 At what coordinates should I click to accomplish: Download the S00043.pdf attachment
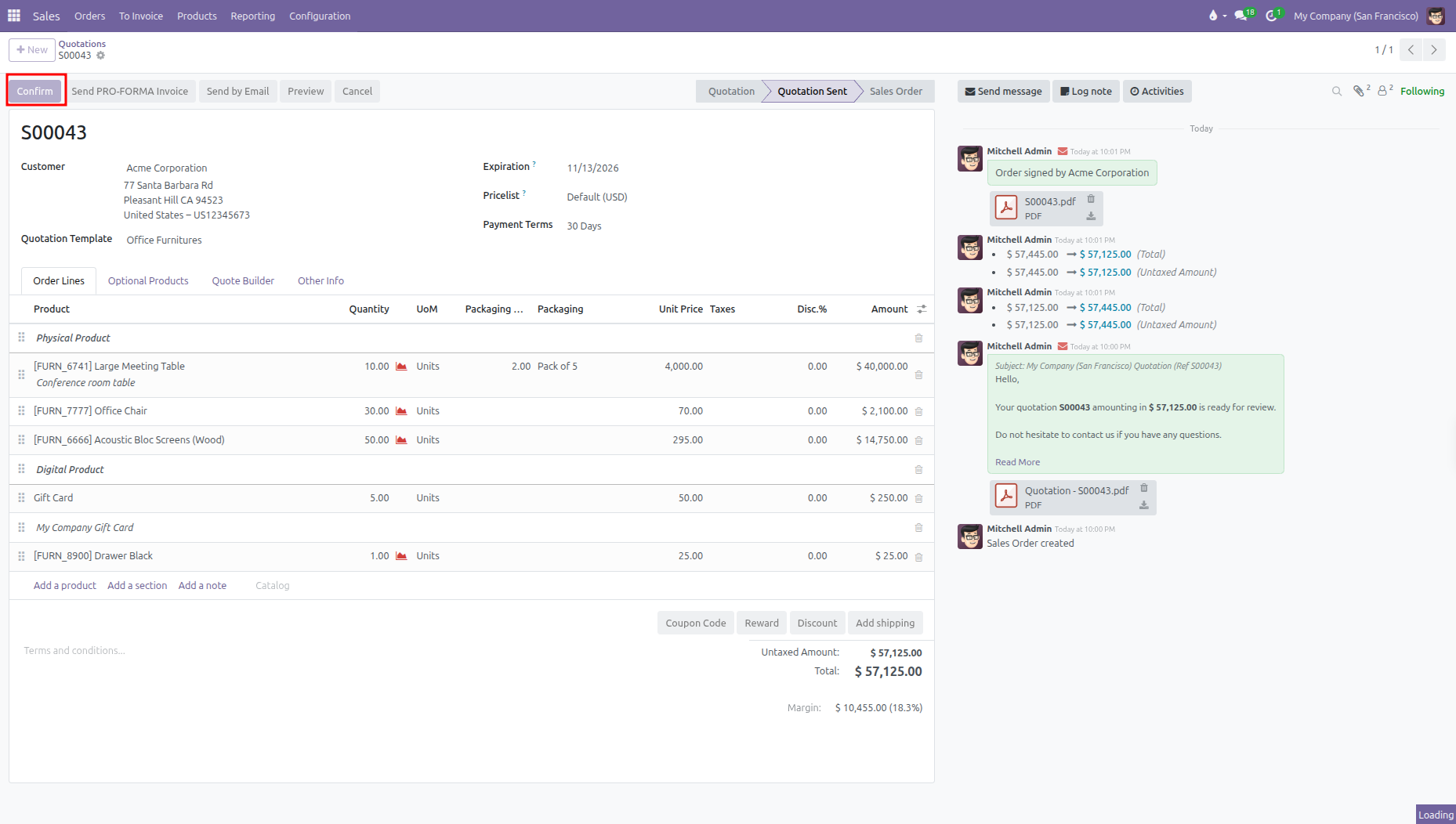pyautogui.click(x=1091, y=216)
